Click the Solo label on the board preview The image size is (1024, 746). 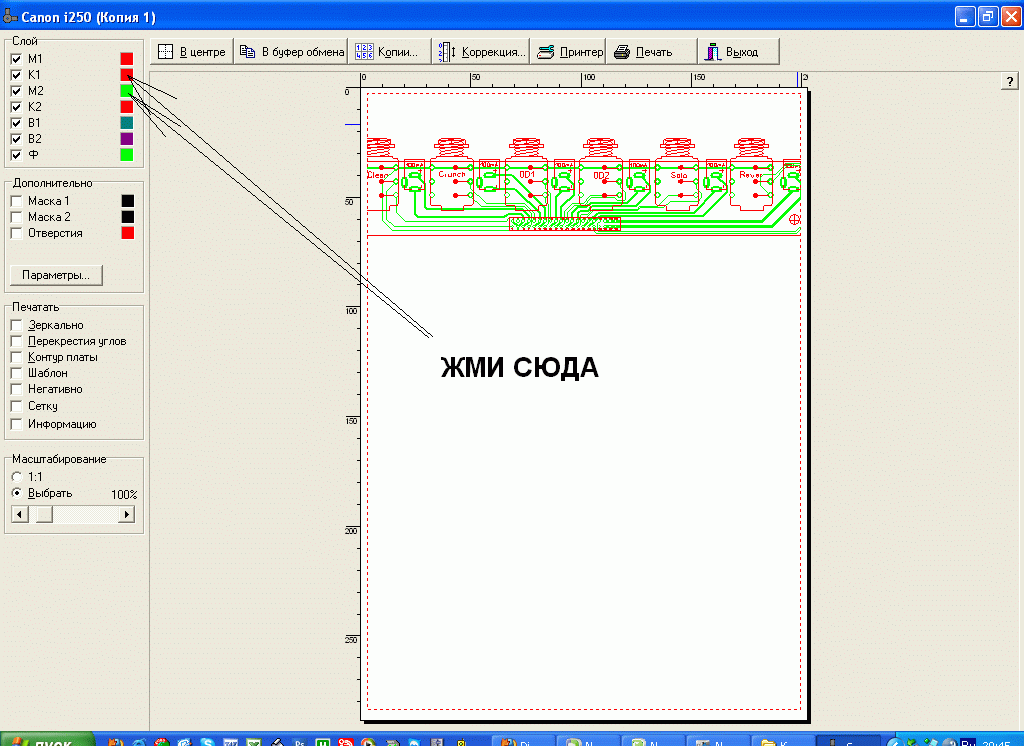pyautogui.click(x=679, y=176)
